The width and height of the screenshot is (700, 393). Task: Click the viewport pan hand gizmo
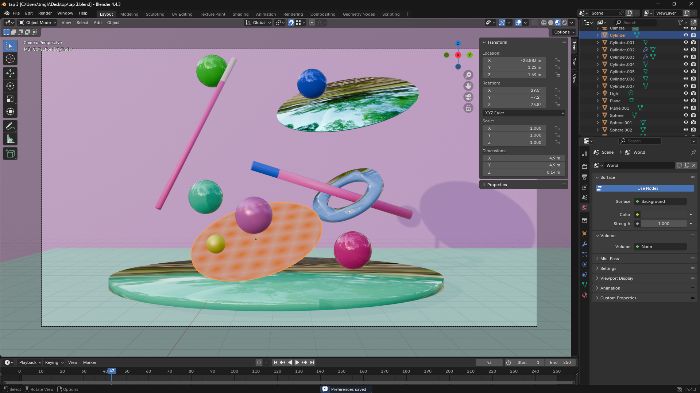point(468,86)
